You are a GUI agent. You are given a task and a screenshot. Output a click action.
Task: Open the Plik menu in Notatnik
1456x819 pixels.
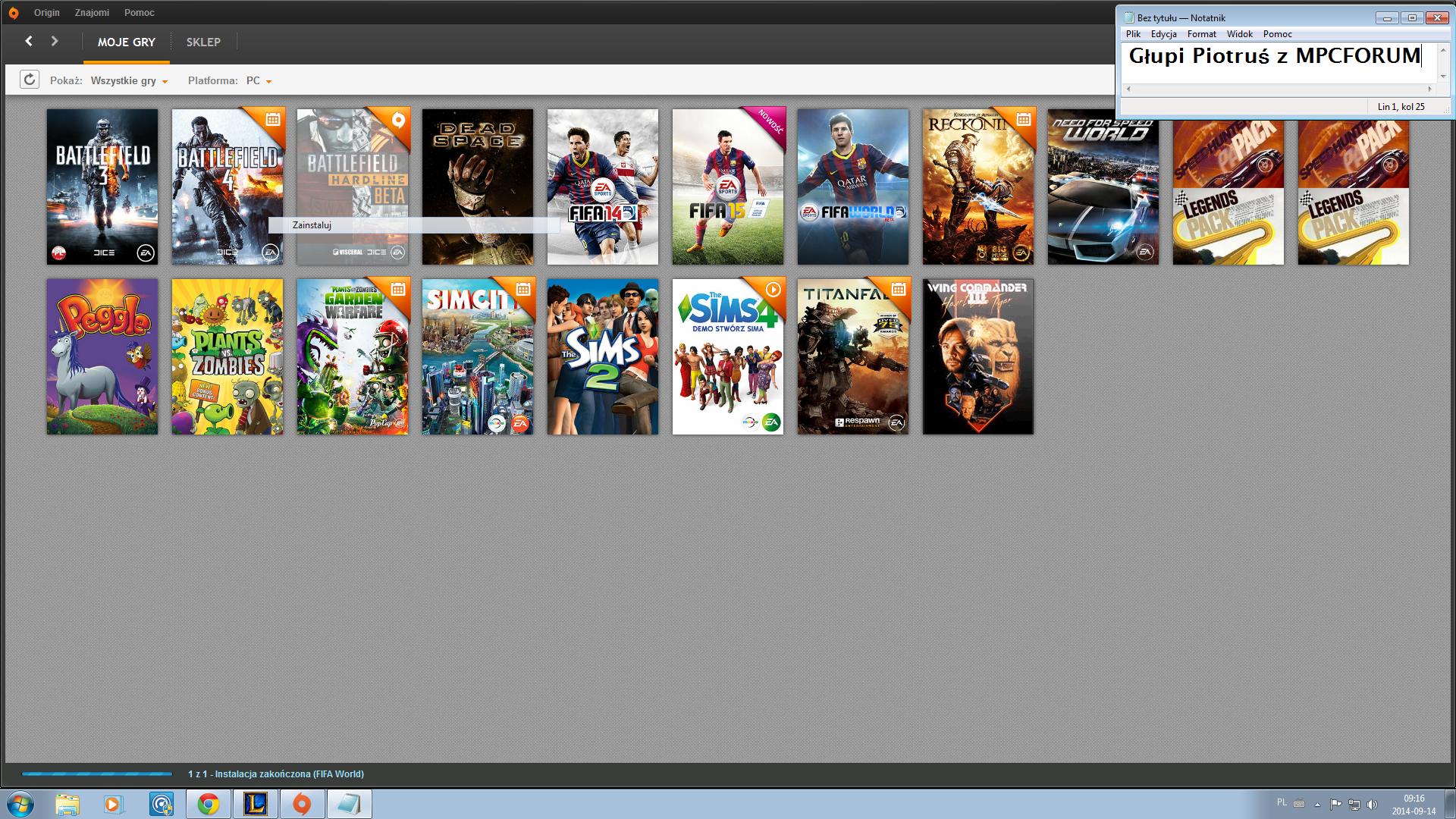click(1133, 34)
